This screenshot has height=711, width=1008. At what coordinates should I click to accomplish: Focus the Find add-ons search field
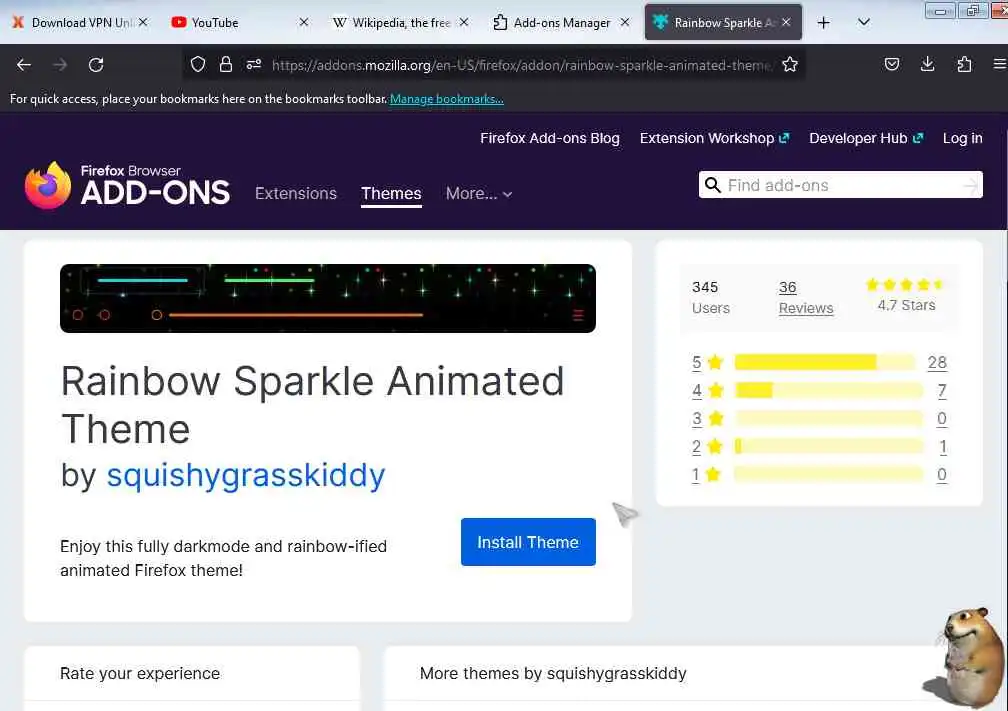[x=840, y=185]
